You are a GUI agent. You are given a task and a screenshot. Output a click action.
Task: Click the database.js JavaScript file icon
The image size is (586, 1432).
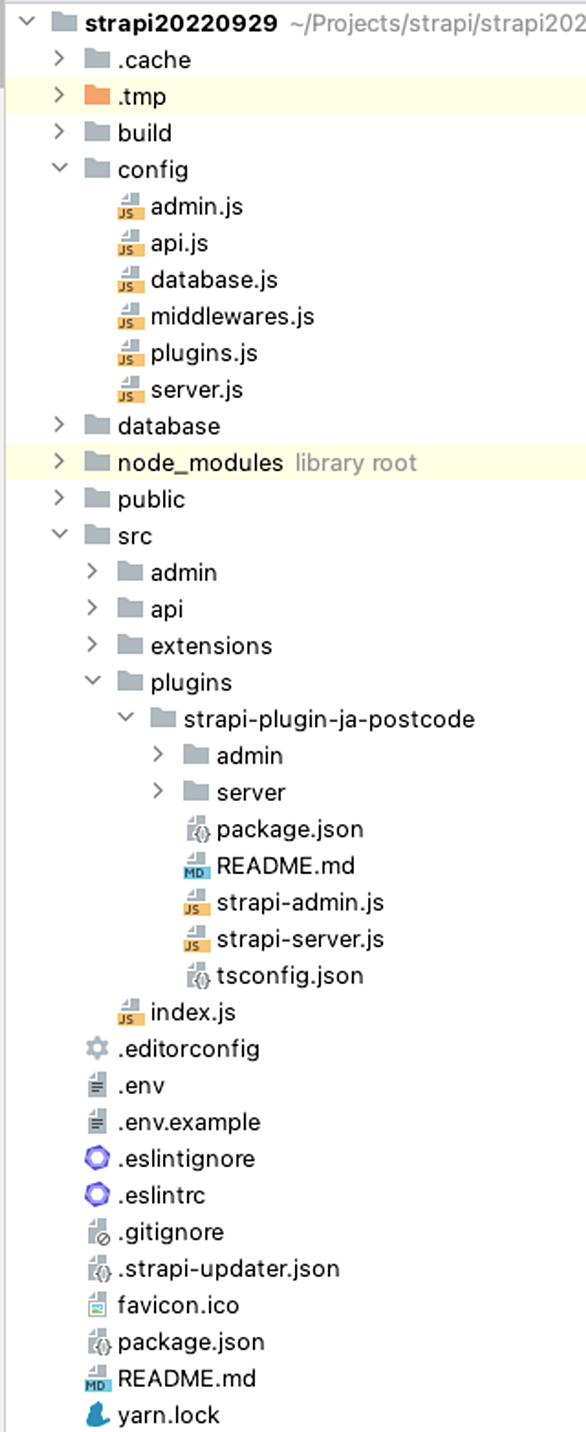130,280
